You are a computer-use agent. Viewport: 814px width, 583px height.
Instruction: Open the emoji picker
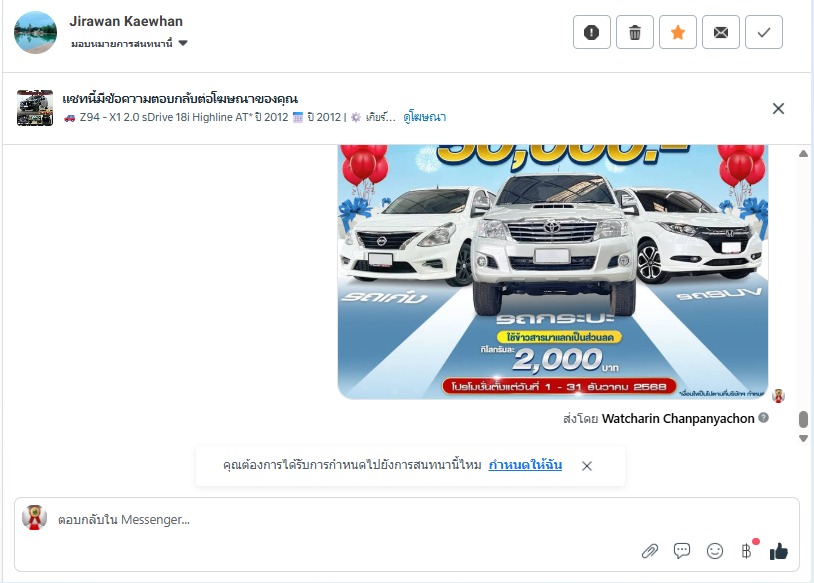[714, 551]
